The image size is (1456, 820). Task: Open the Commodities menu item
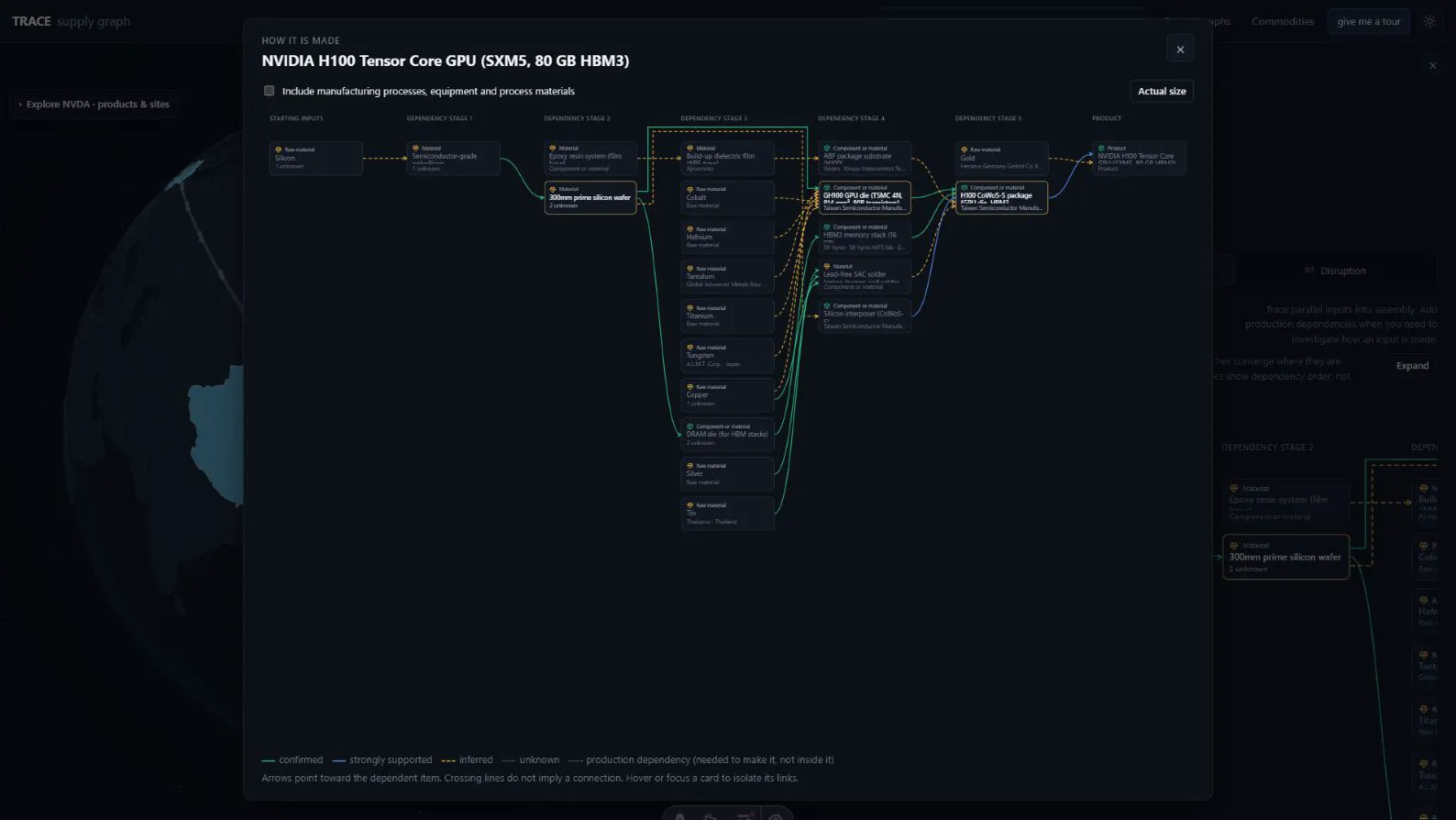click(1283, 21)
